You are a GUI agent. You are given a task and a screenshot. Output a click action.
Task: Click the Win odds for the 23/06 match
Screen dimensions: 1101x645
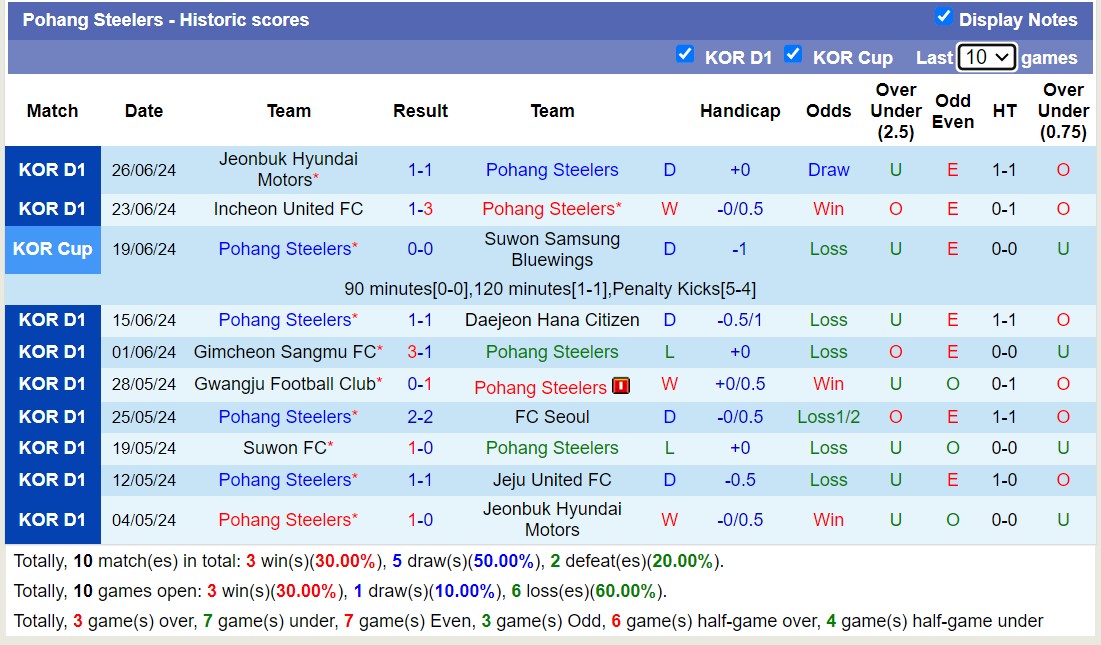point(828,209)
